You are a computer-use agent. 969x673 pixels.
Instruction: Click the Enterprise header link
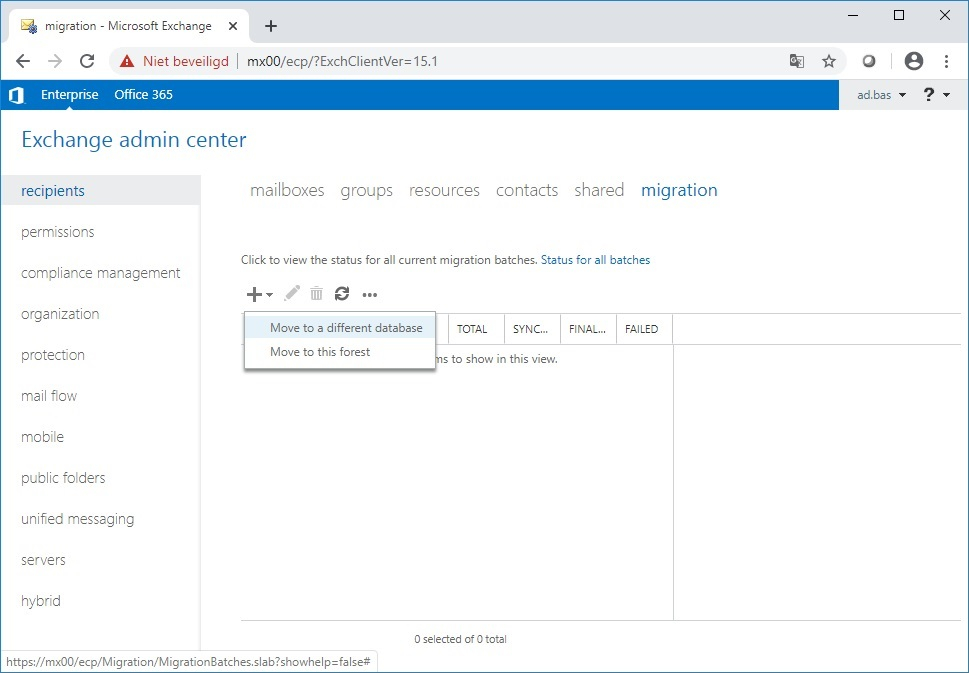[x=69, y=95]
